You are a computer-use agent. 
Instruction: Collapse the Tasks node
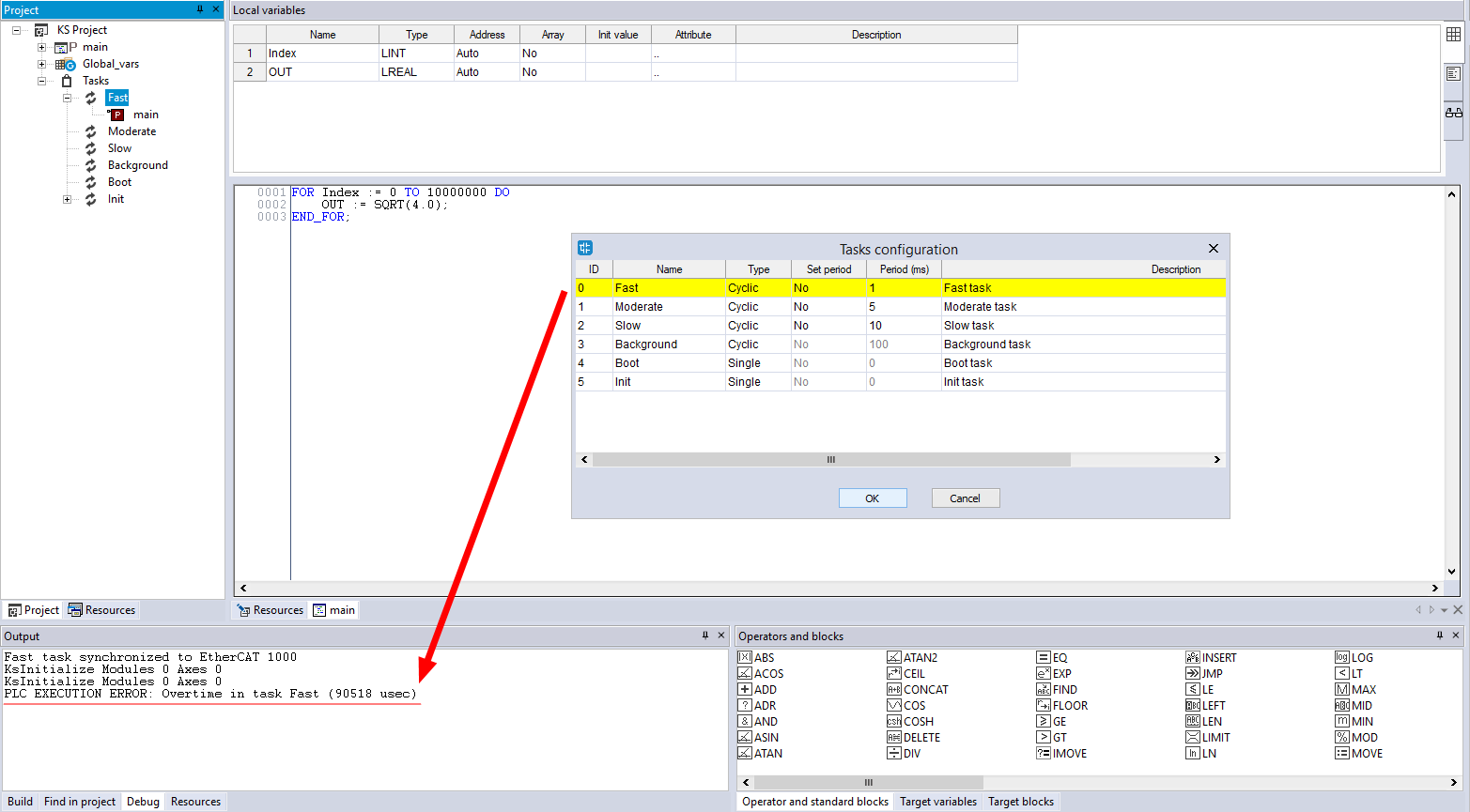(41, 81)
